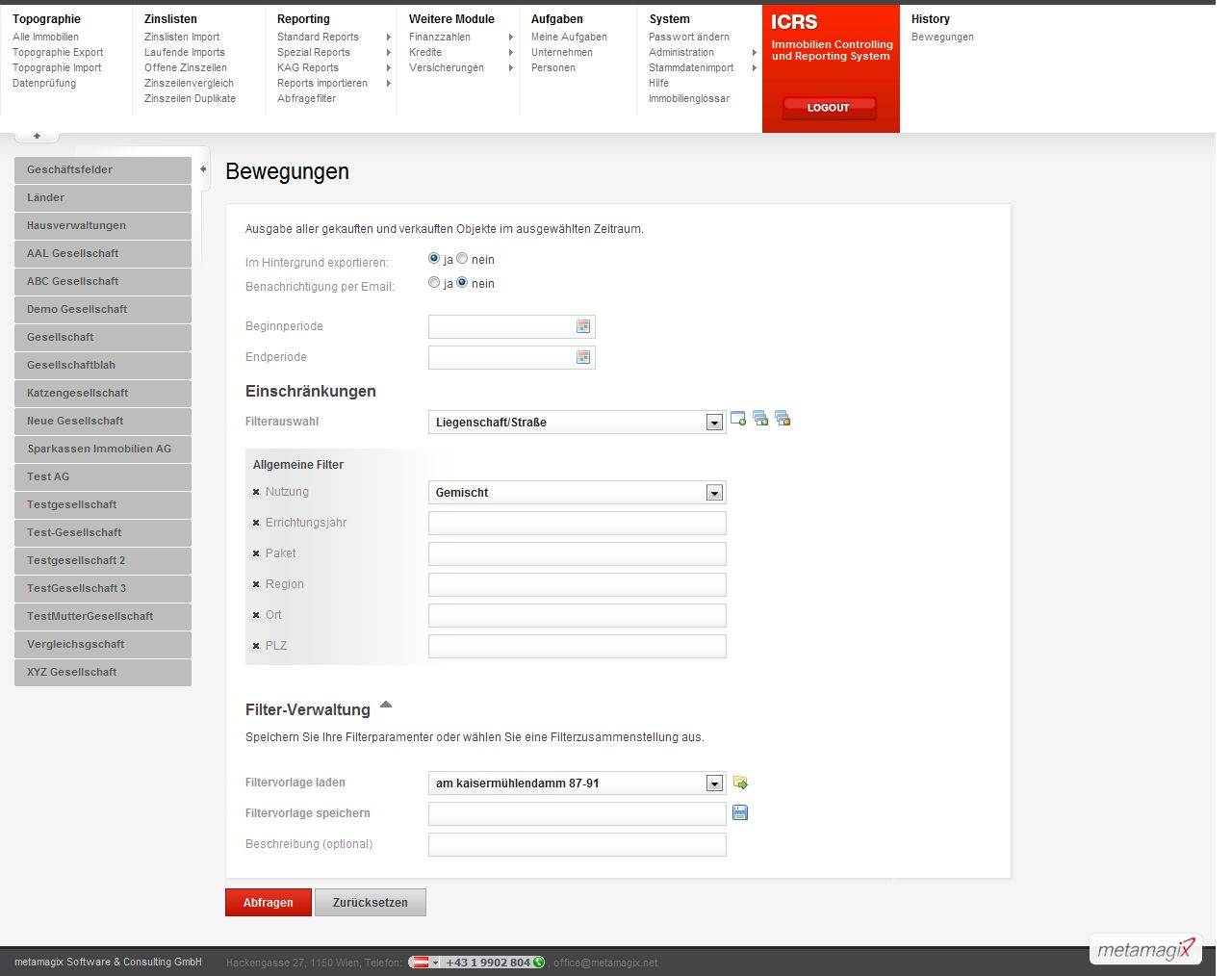The image size is (1232, 976).
Task: Click in the PLZ input field
Action: (x=577, y=647)
